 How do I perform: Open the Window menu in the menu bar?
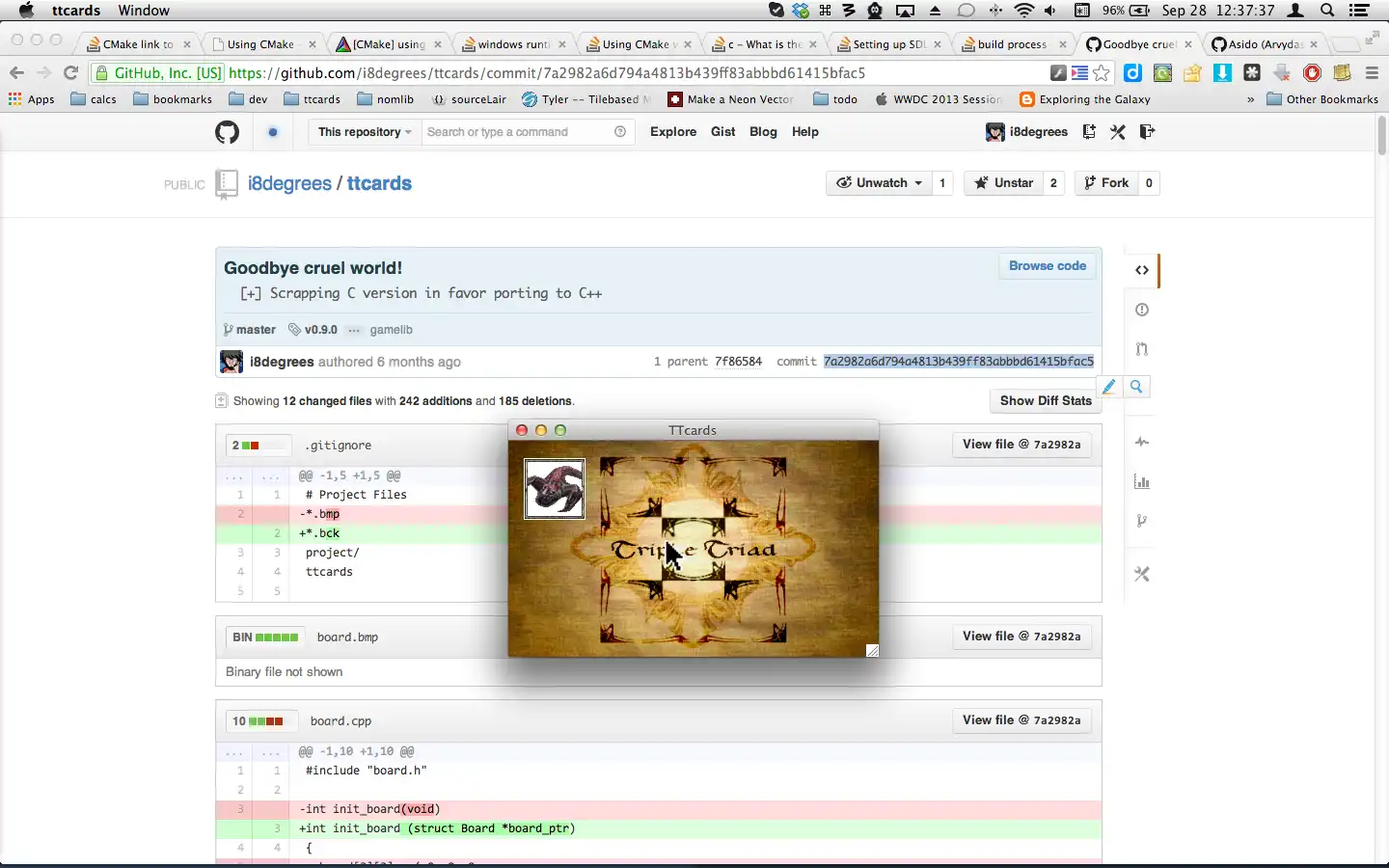click(144, 11)
